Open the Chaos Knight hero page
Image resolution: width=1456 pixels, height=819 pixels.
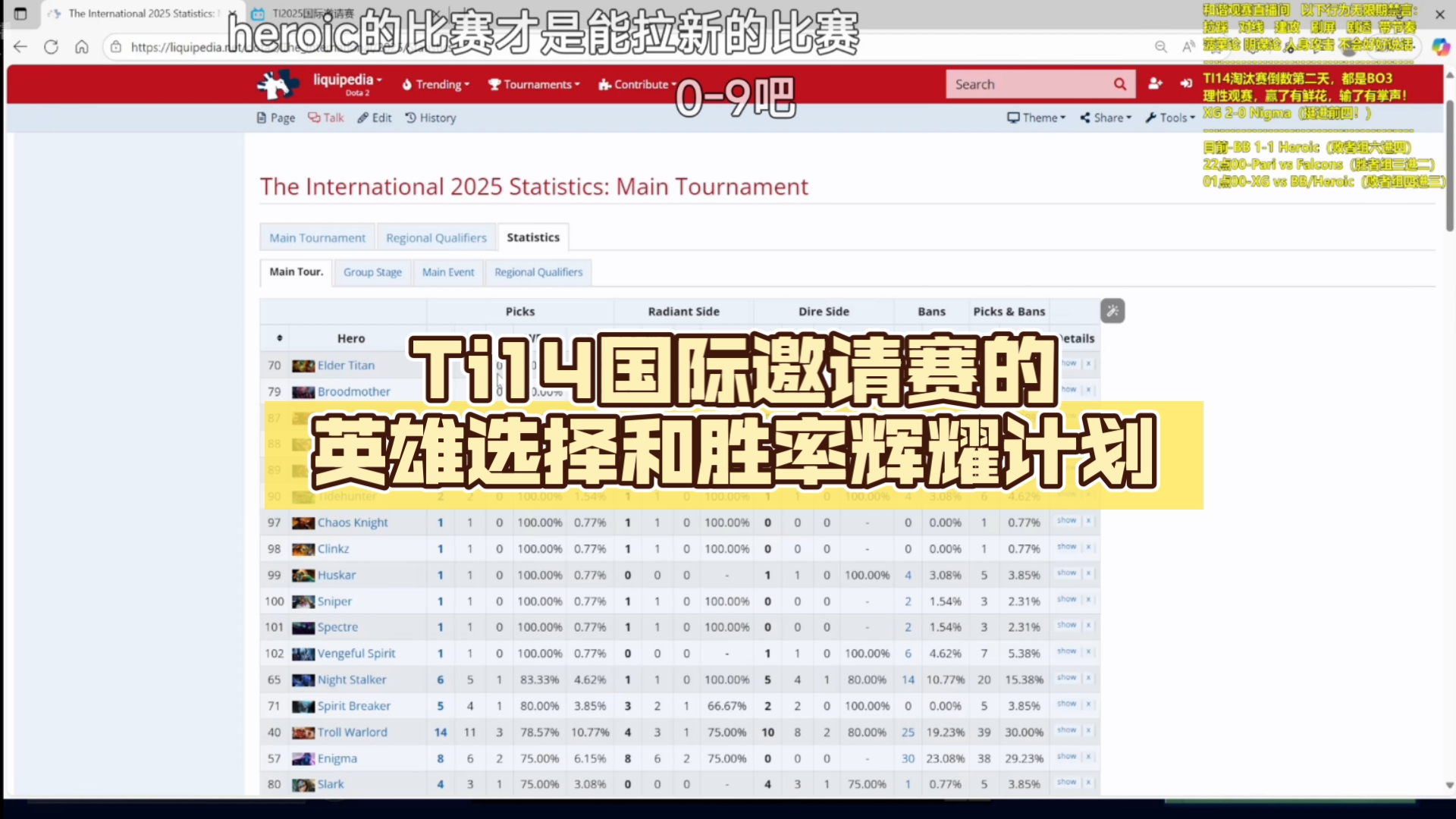click(352, 522)
